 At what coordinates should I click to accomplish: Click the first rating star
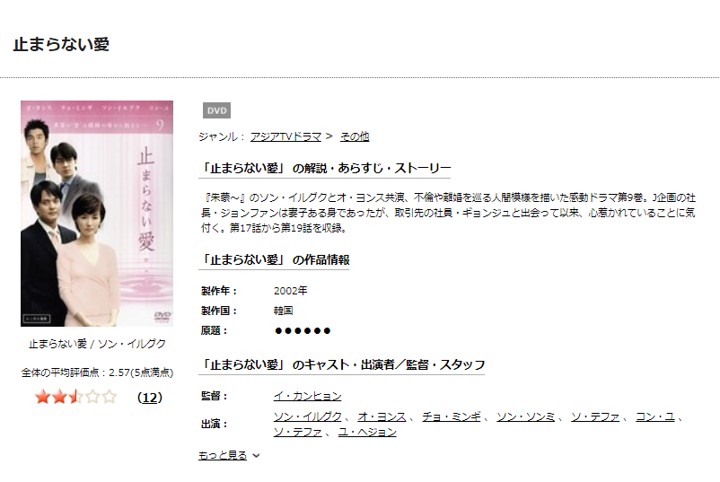pyautogui.click(x=43, y=397)
